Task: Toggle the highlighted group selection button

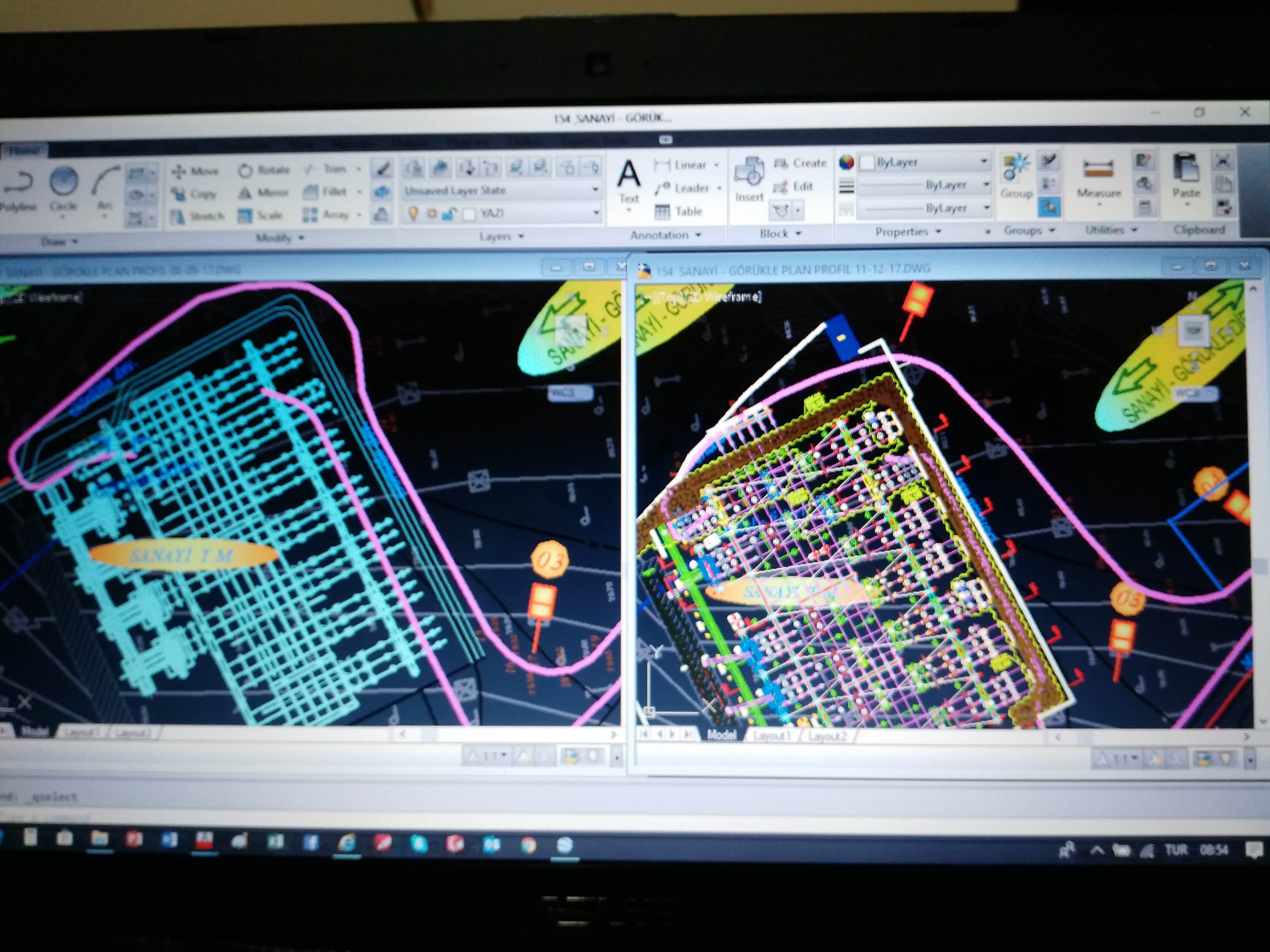Action: coord(1049,207)
